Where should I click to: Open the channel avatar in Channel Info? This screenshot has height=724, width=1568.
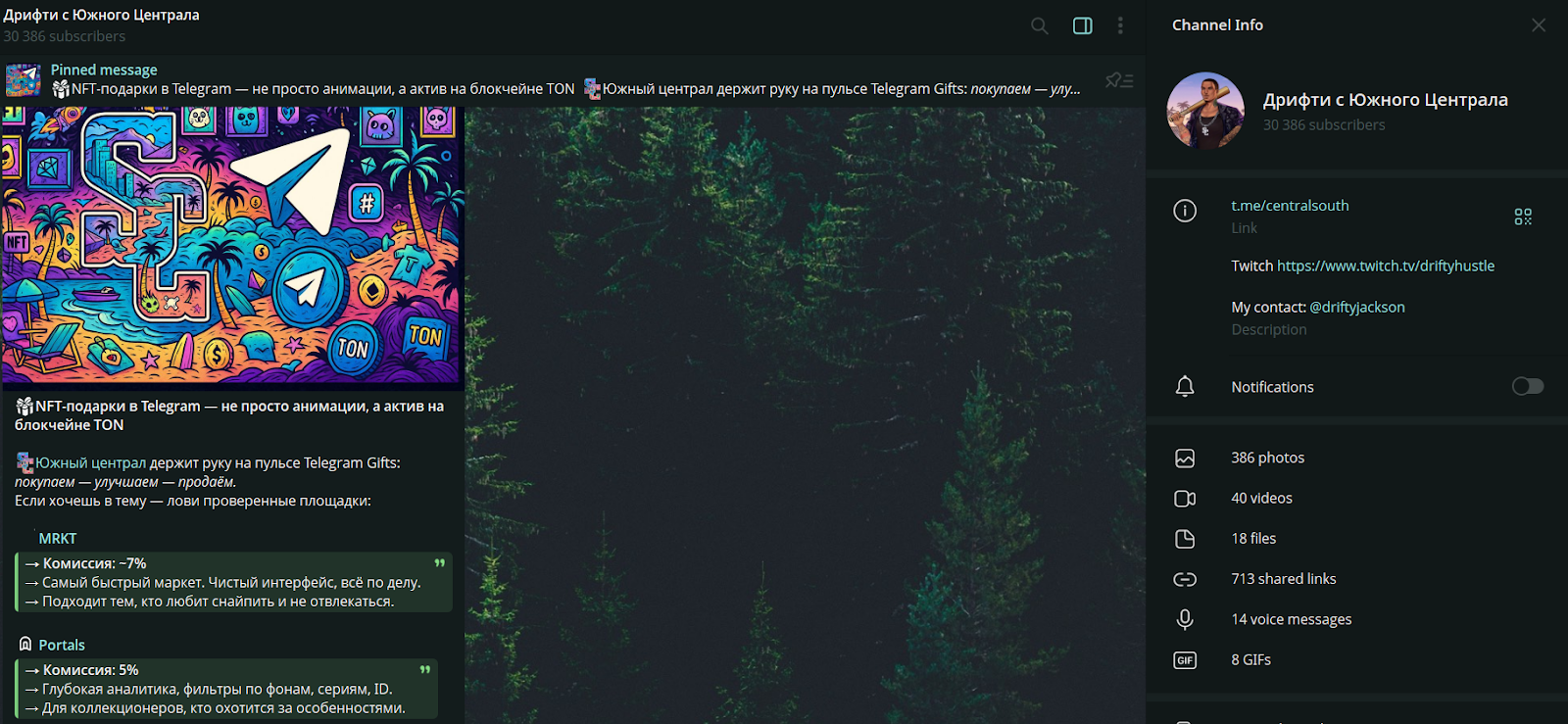(x=1205, y=111)
